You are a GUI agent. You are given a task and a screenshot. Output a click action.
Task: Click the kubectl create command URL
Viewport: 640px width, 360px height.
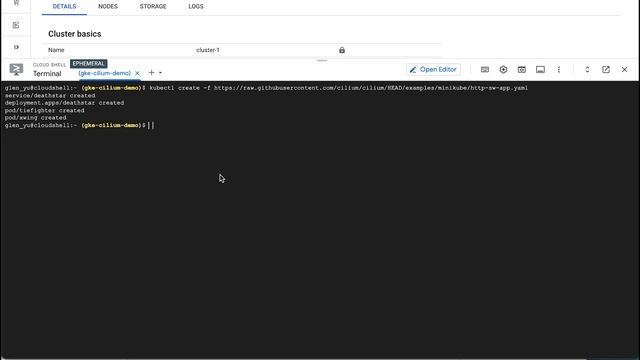click(371, 88)
